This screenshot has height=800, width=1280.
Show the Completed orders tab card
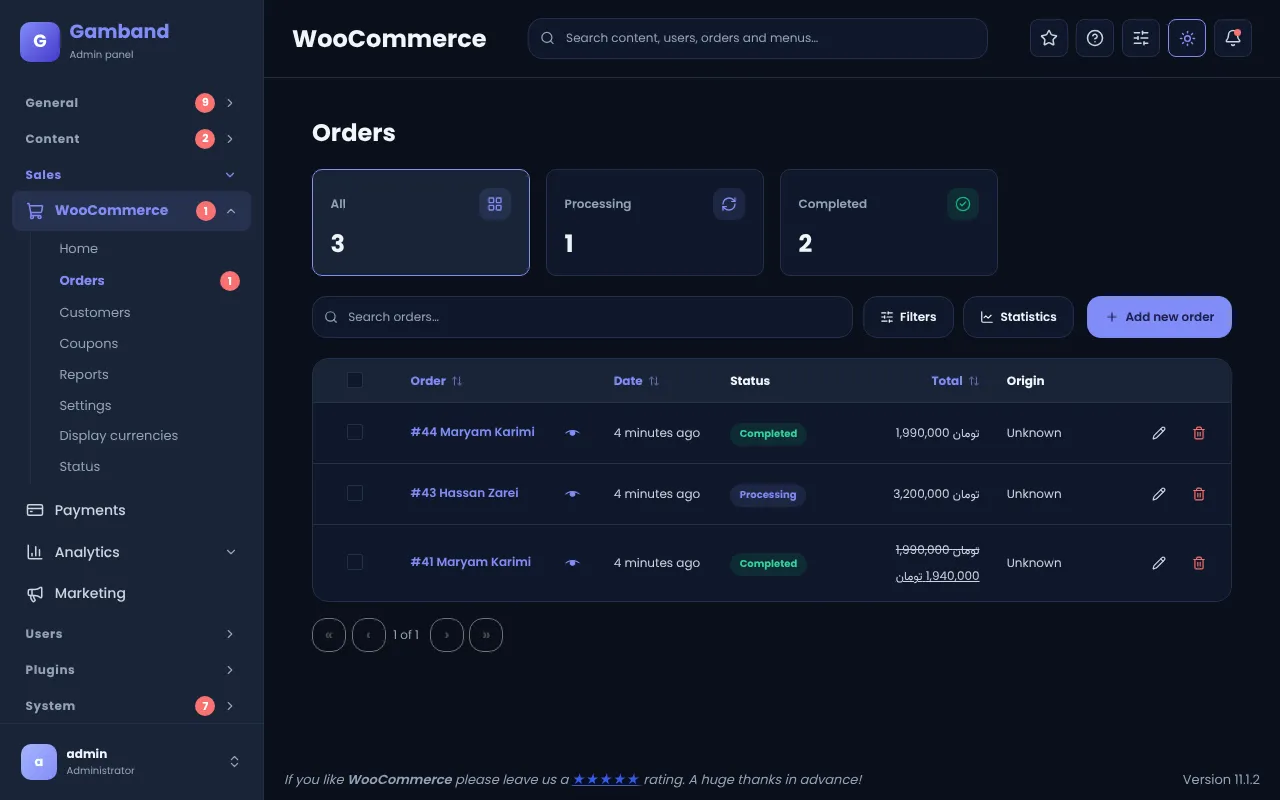889,222
